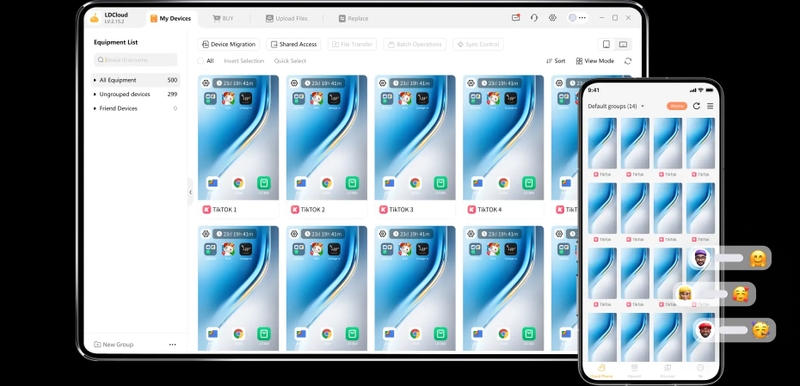Open the TikTOK 4 device preview
Viewport: 800px width, 386px height.
pyautogui.click(x=504, y=138)
